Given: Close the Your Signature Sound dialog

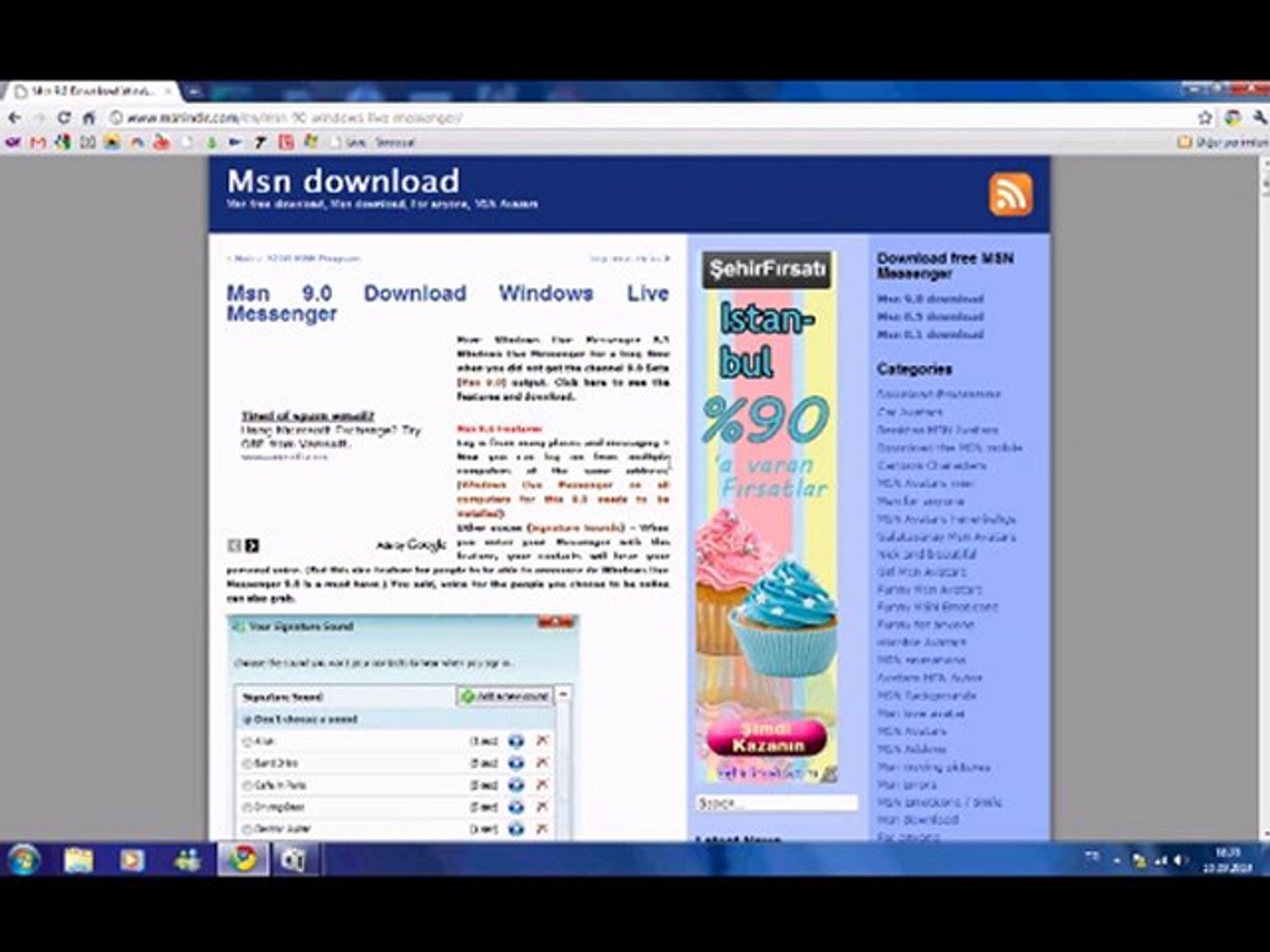Looking at the screenshot, I should [556, 622].
